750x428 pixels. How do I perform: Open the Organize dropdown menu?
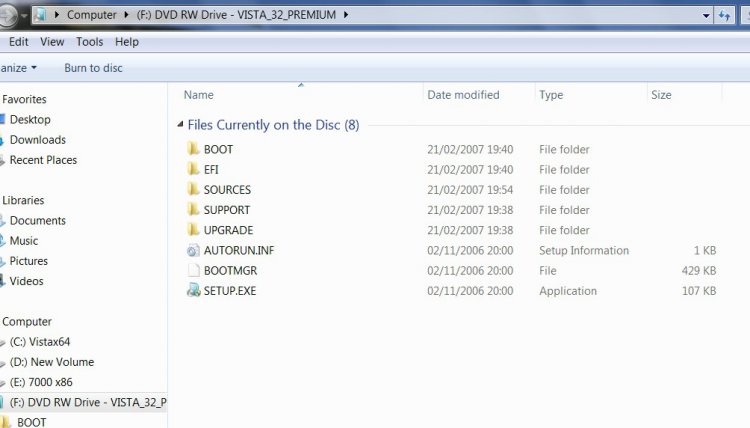(18, 68)
